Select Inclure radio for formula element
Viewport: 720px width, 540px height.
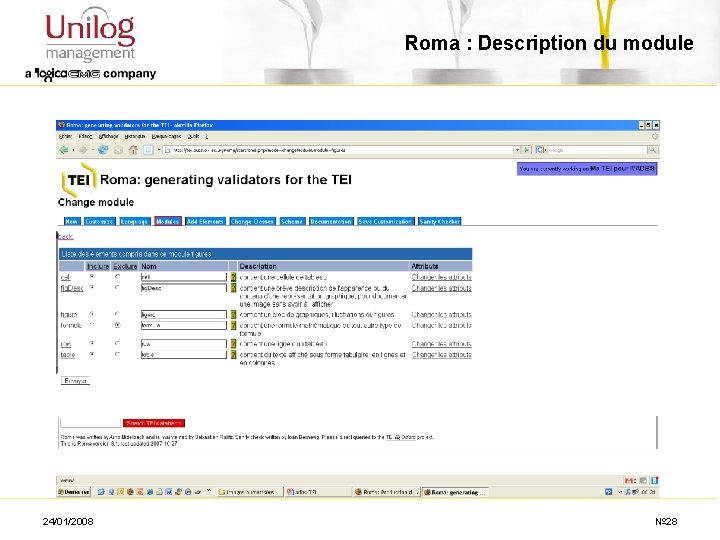tap(92, 325)
